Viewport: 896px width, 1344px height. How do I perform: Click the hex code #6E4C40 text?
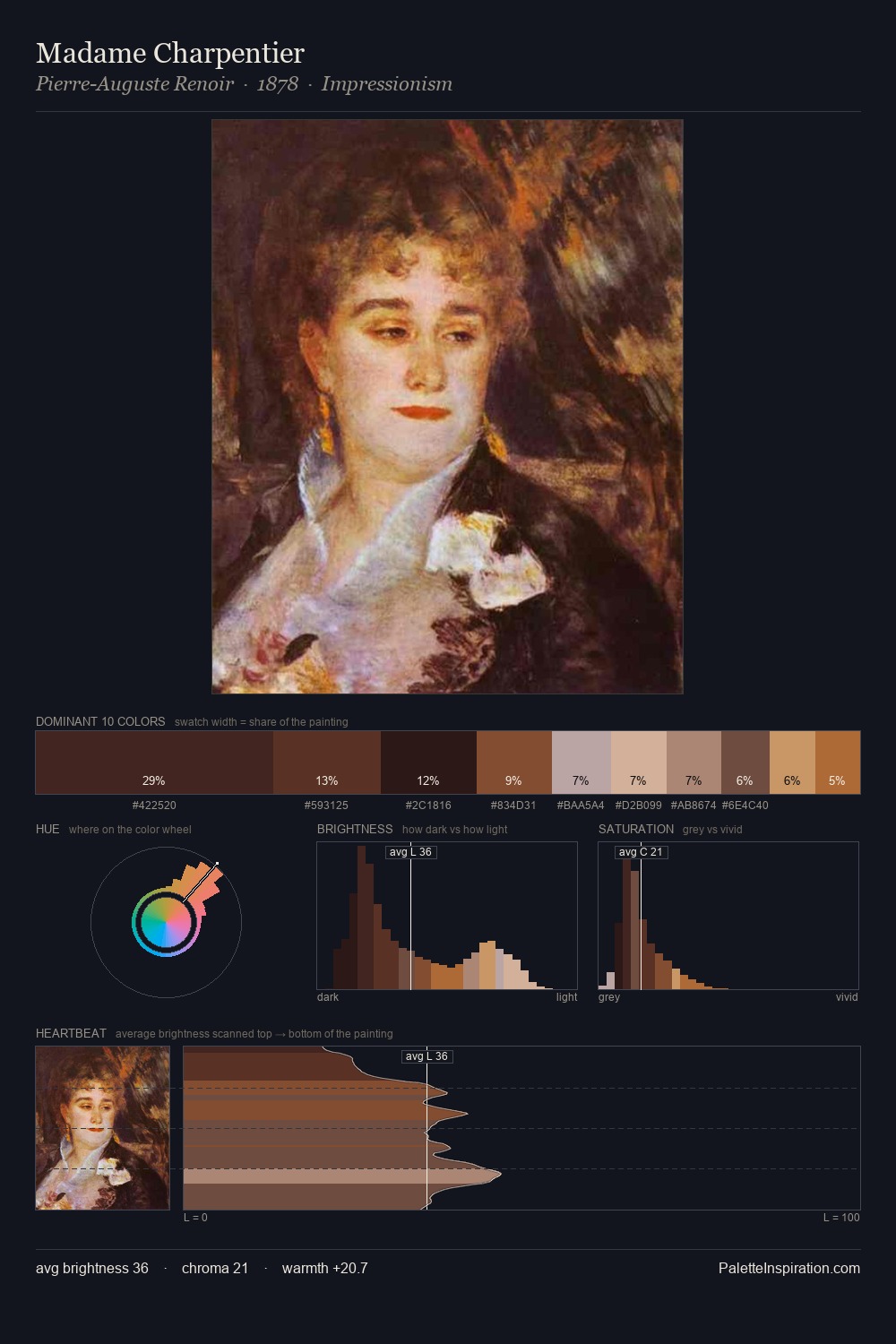(x=745, y=806)
